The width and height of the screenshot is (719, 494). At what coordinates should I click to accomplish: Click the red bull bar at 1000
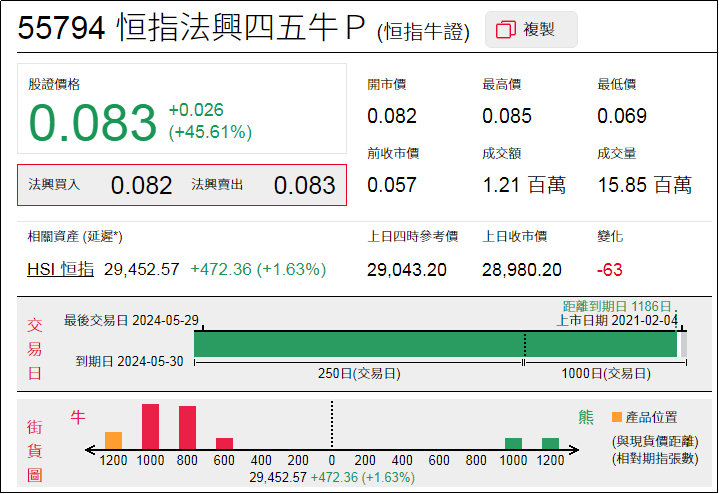coord(150,427)
